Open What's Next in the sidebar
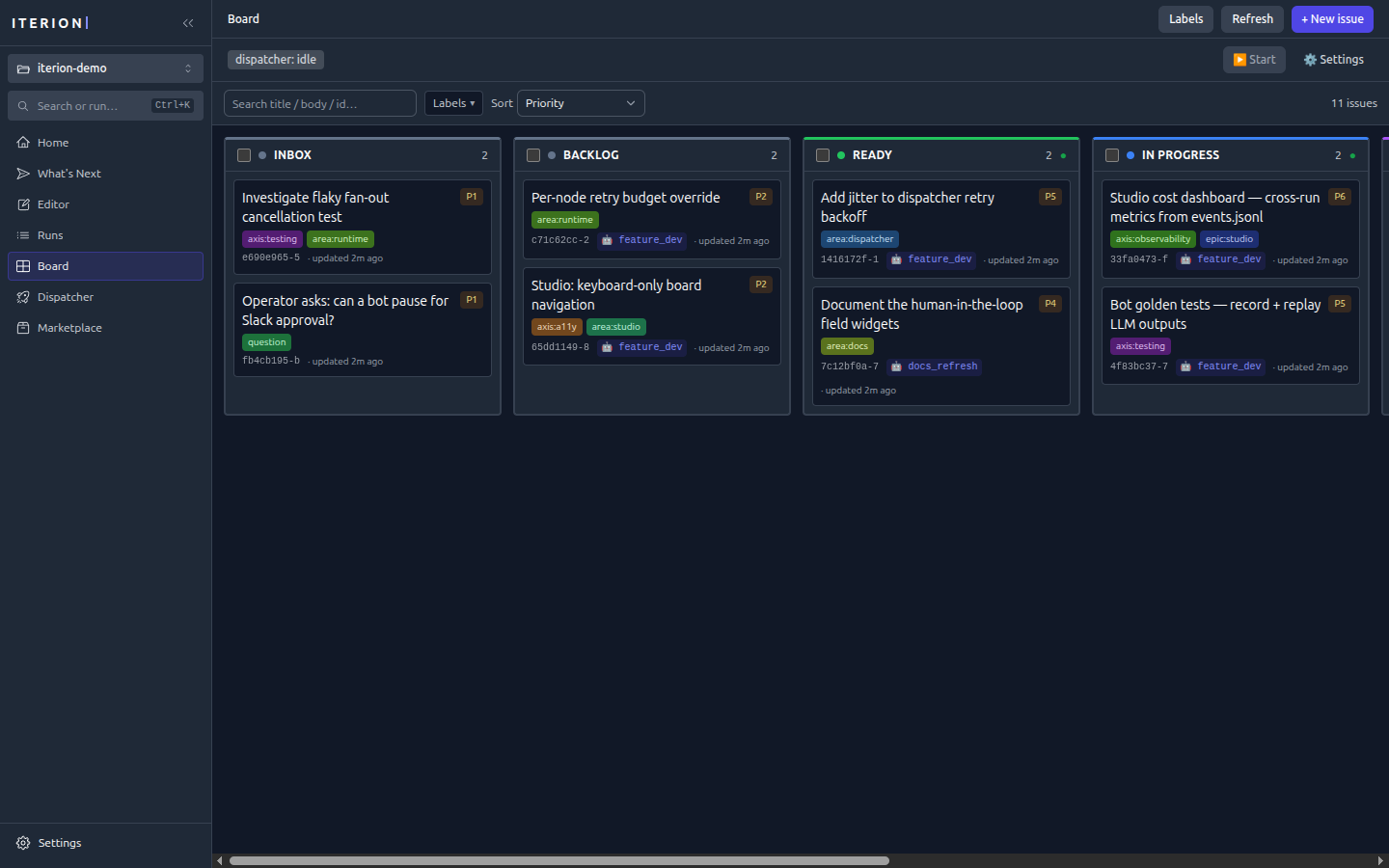This screenshot has width=1389, height=868. [105, 174]
